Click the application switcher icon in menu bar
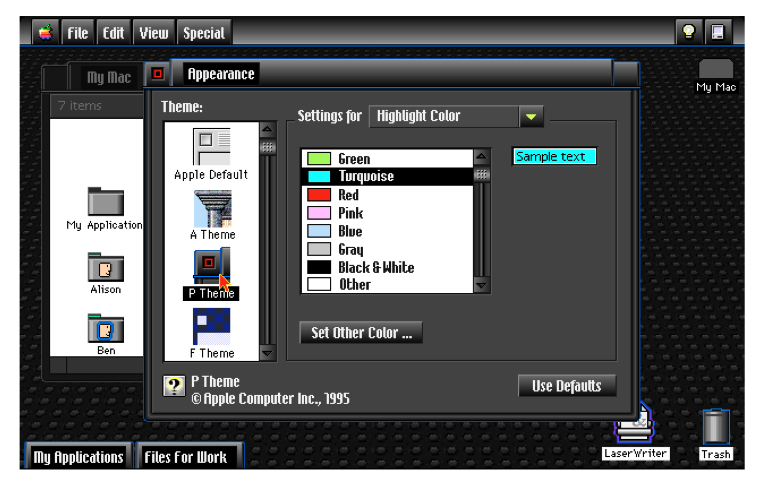The height and width of the screenshot is (481, 762). click(718, 33)
